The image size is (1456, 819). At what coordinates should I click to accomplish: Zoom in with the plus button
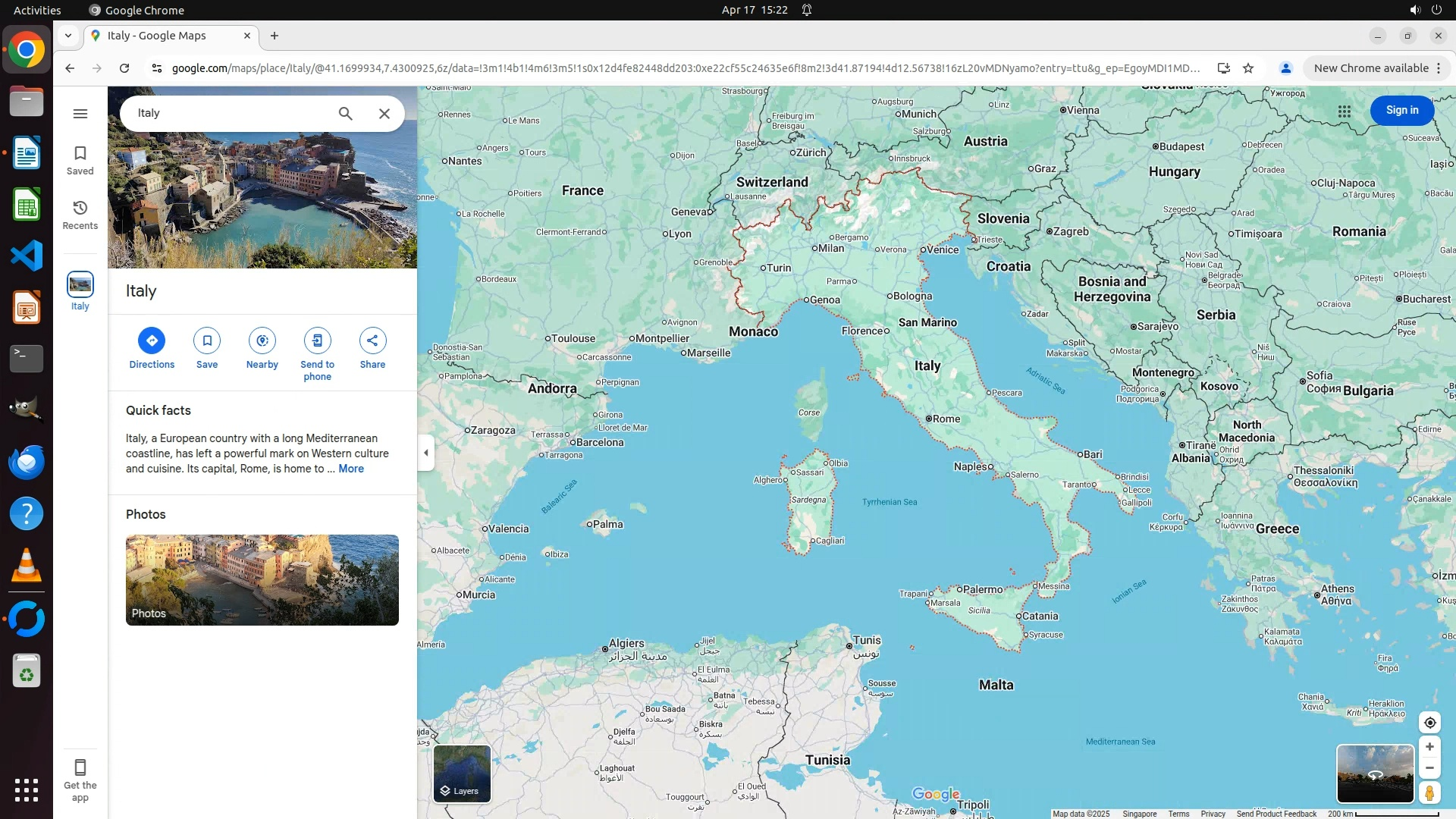click(1429, 747)
